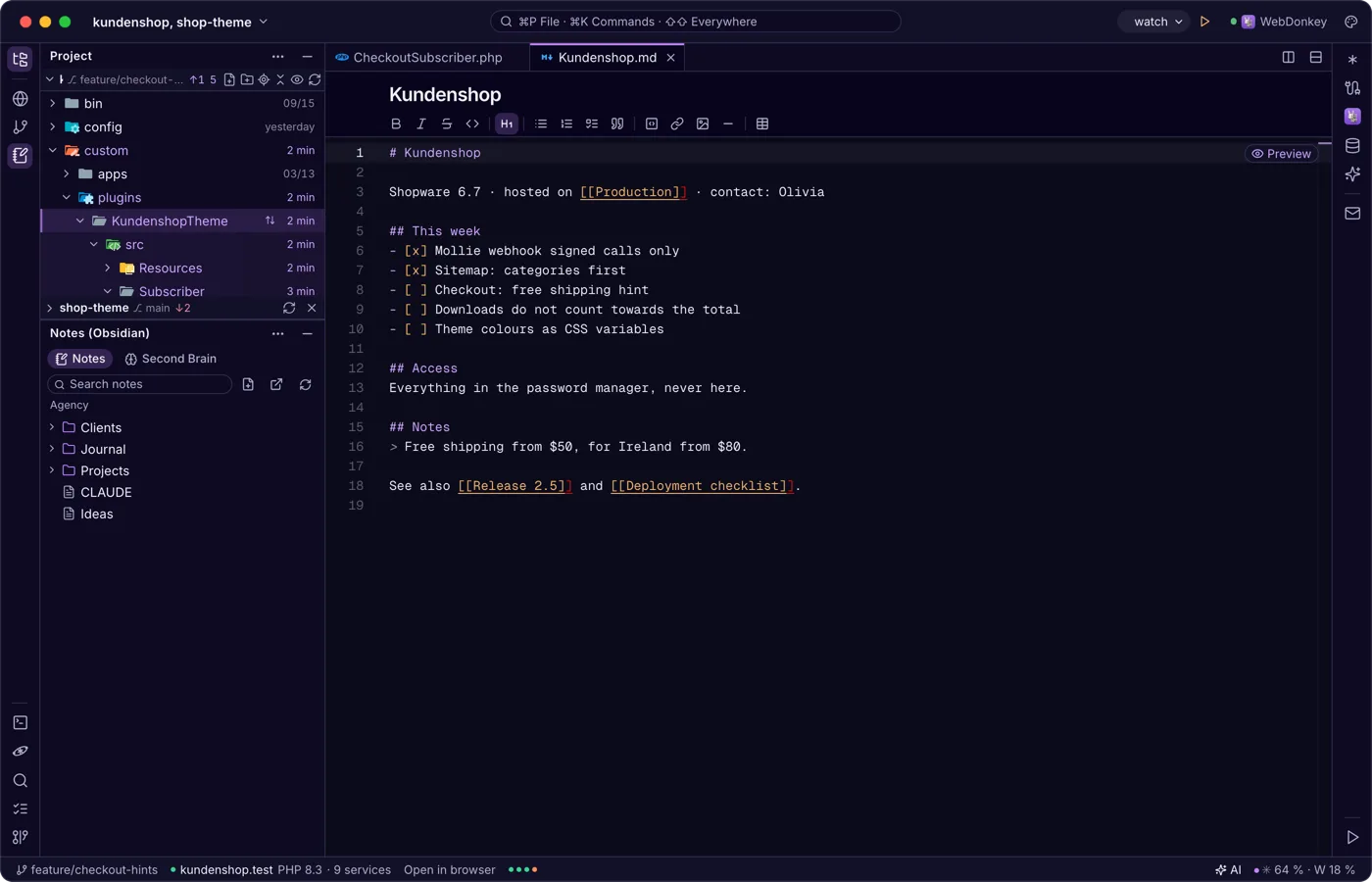1372x882 pixels.
Task: Open the Project files sidebar icon
Action: point(21,60)
